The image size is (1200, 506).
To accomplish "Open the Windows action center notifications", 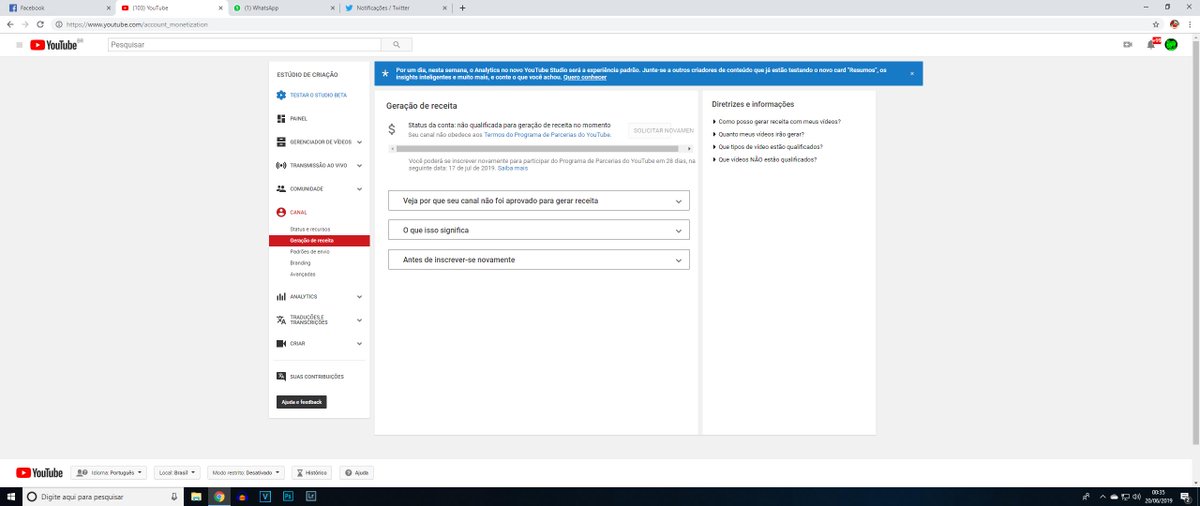I will [x=1186, y=496].
